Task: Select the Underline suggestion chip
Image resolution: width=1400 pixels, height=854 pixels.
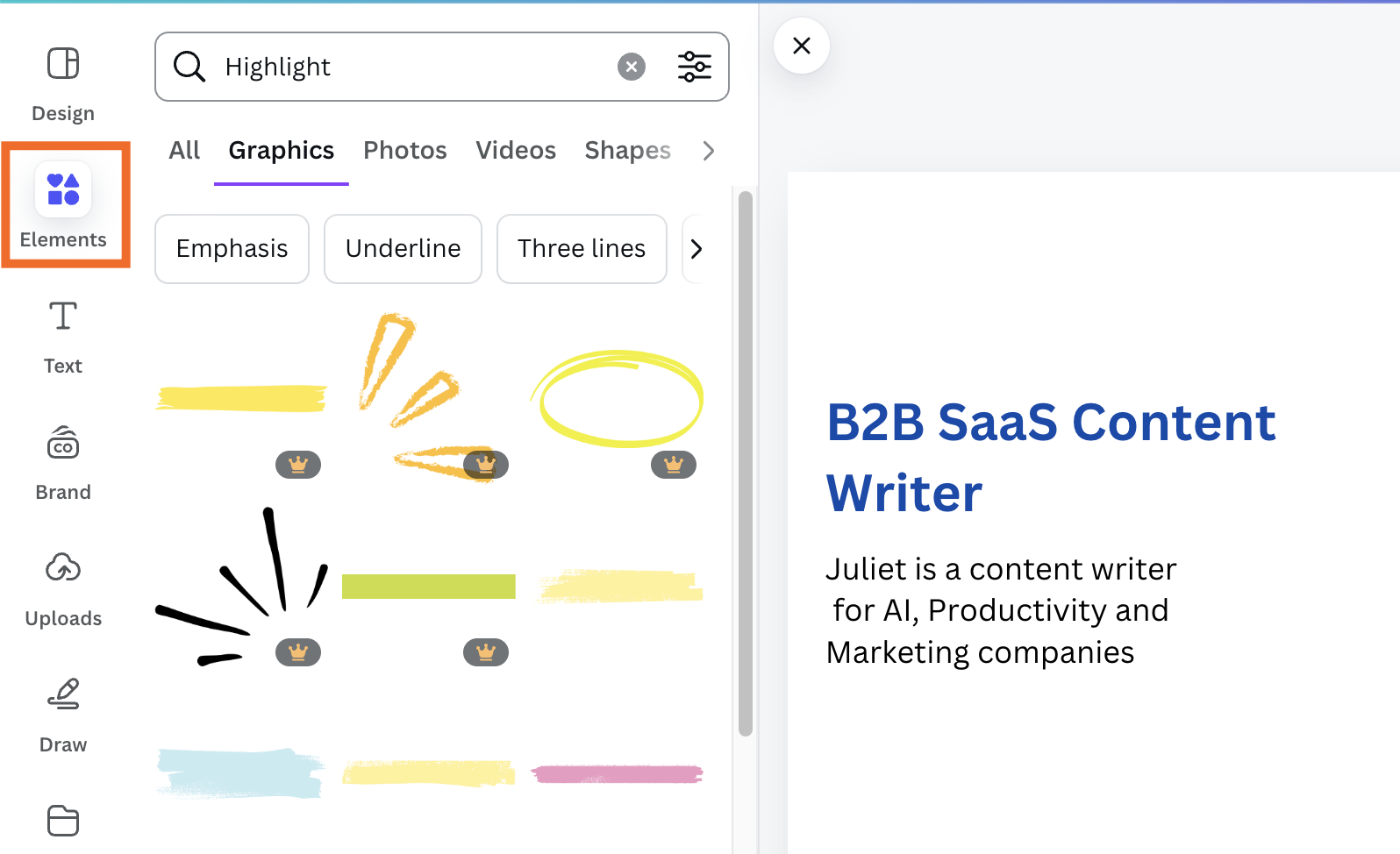Action: (404, 249)
